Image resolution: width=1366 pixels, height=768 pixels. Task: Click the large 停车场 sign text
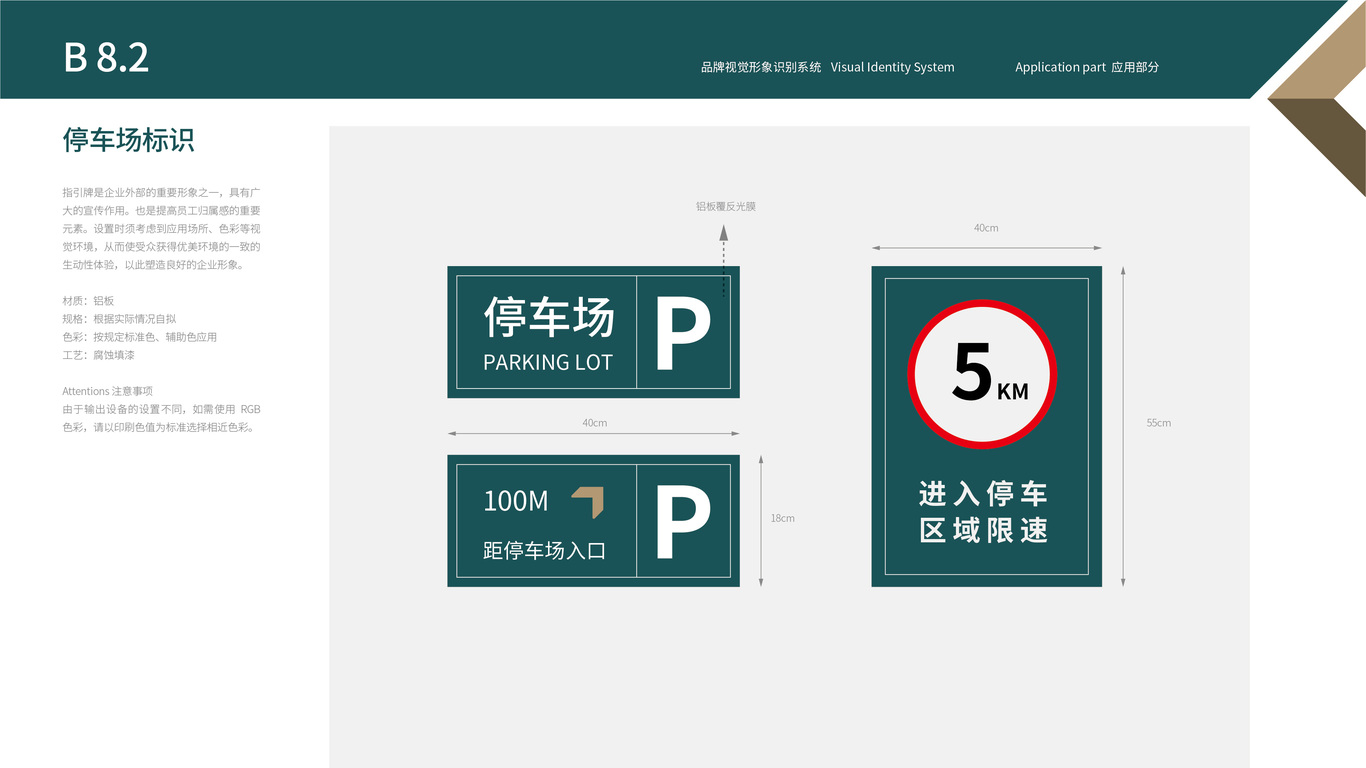[549, 317]
